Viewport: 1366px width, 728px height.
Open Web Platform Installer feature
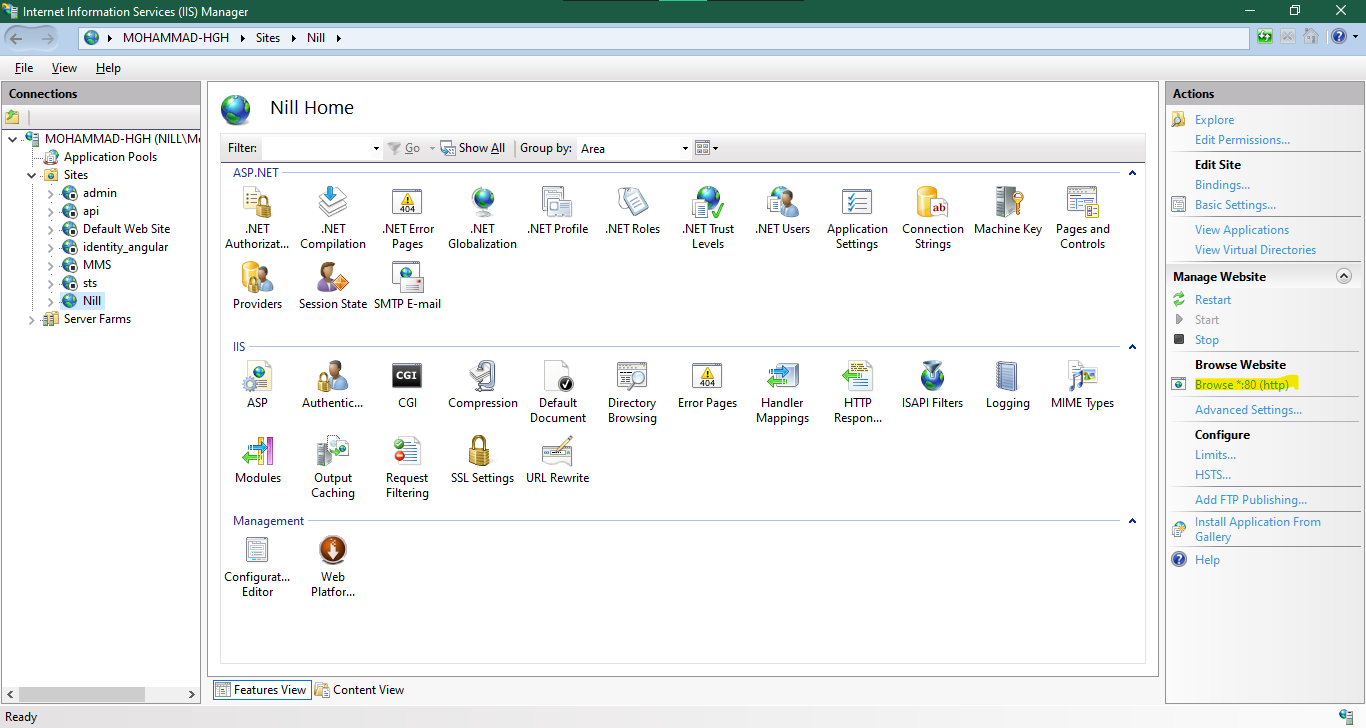point(333,566)
